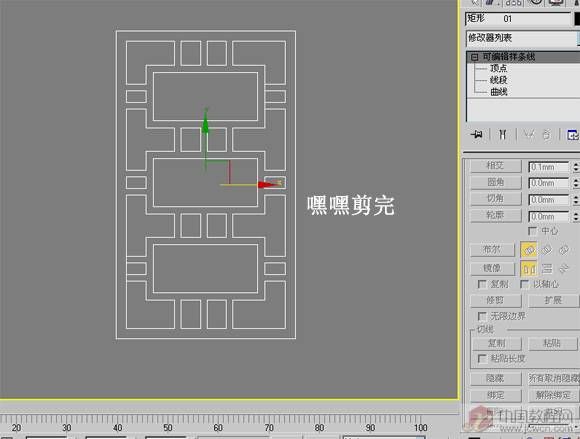Click the 隐藏 button

coord(496,379)
